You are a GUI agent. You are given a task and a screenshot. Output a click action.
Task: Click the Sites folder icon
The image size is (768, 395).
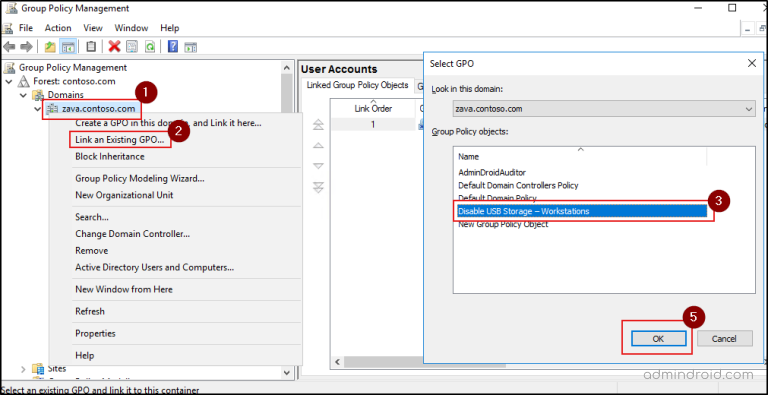pyautogui.click(x=38, y=369)
